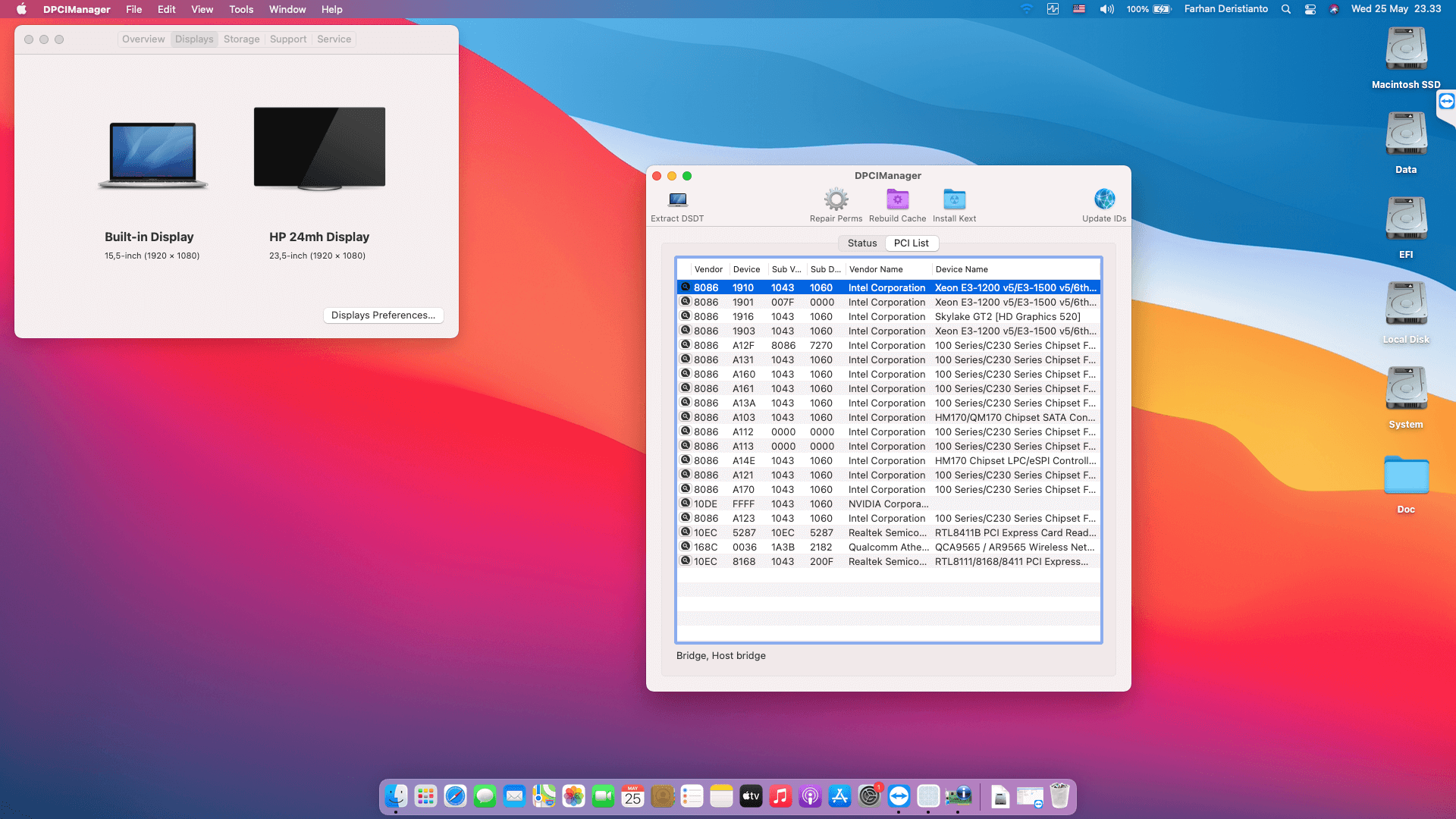
Task: Open the Support tab
Action: [x=288, y=39]
